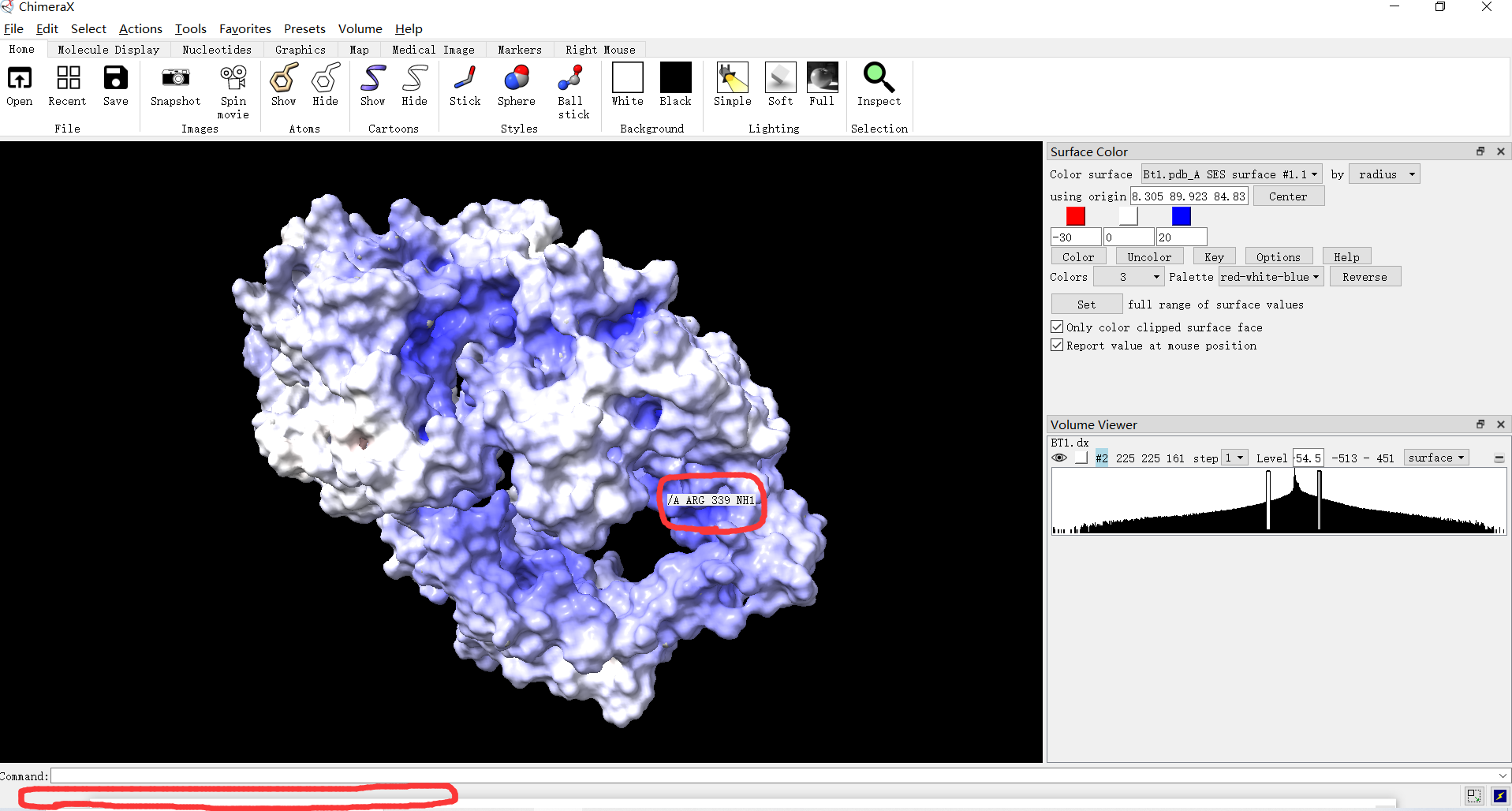This screenshot has height=811, width=1512.
Task: Uncheck Only color clipped surface face
Action: pos(1057,327)
